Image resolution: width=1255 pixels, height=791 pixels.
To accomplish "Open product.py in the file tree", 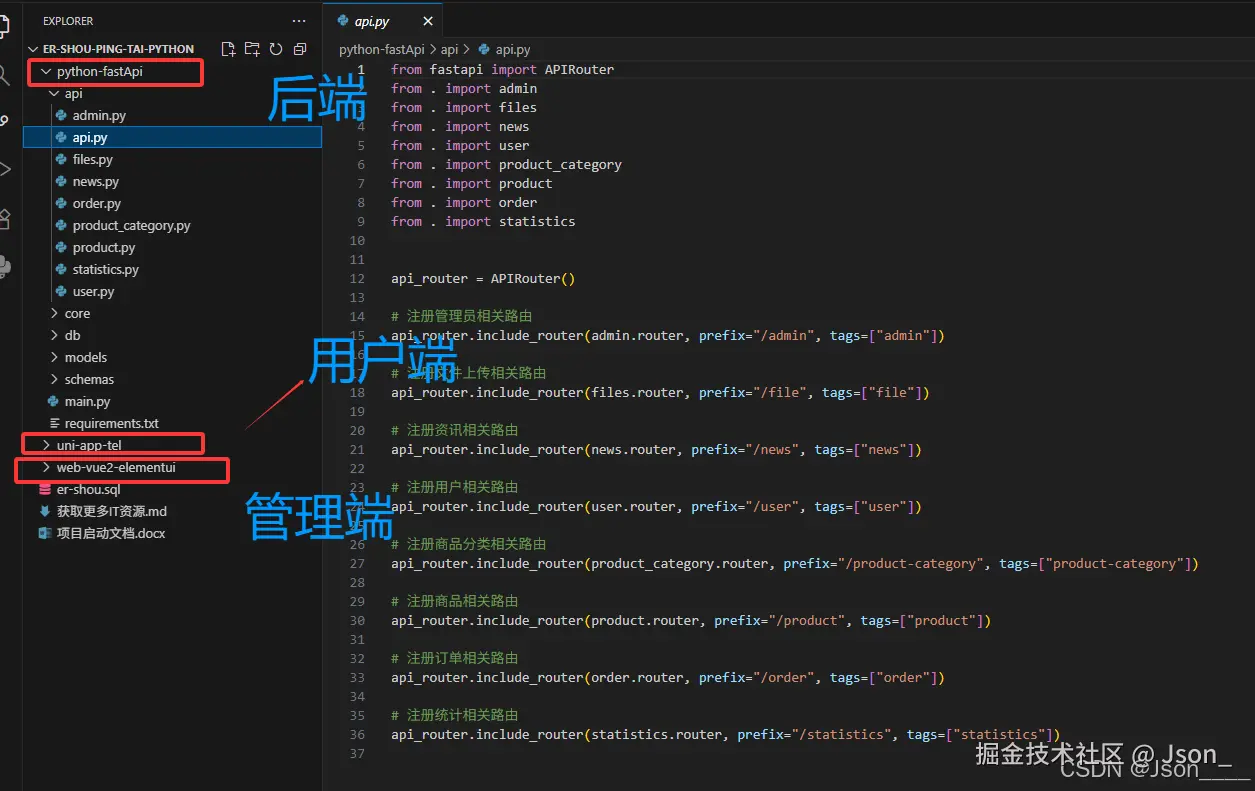I will coord(104,248).
